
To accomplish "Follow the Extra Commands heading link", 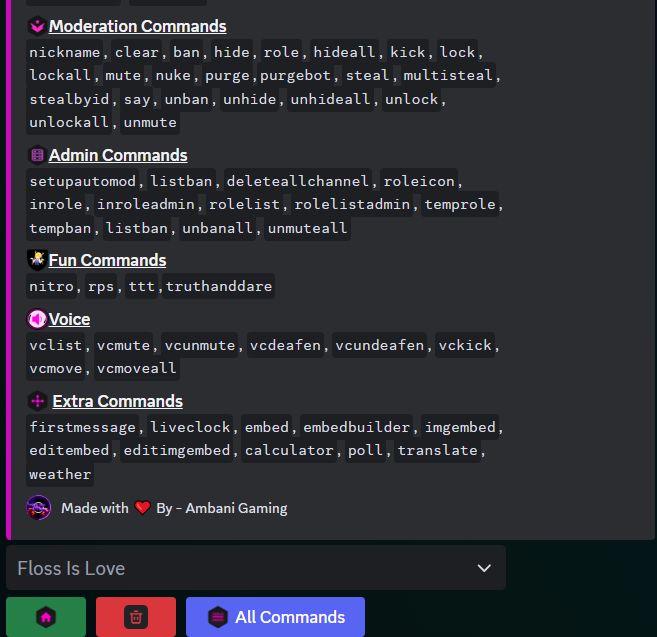I will pyautogui.click(x=117, y=401).
